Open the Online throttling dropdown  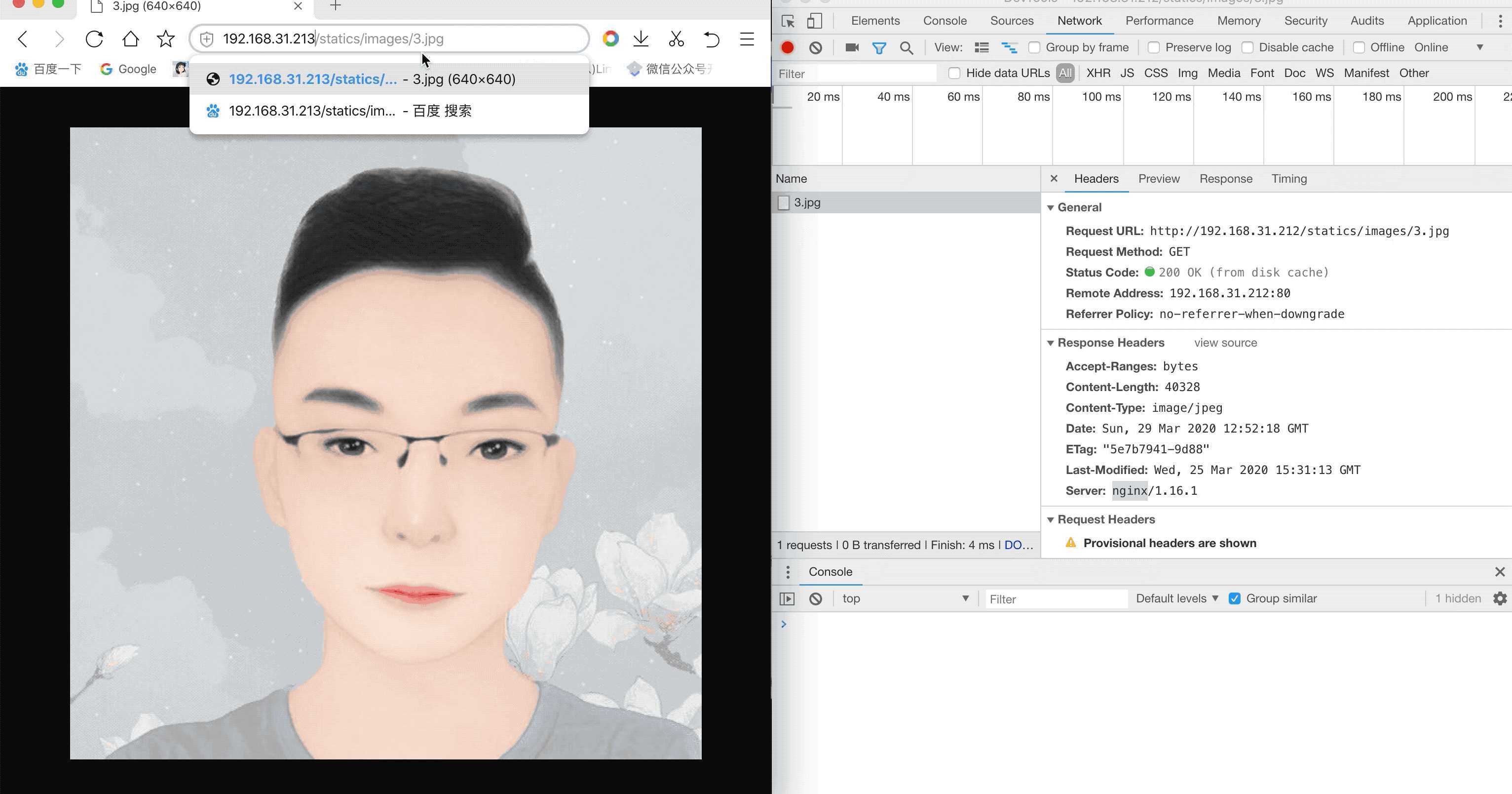coord(1447,47)
